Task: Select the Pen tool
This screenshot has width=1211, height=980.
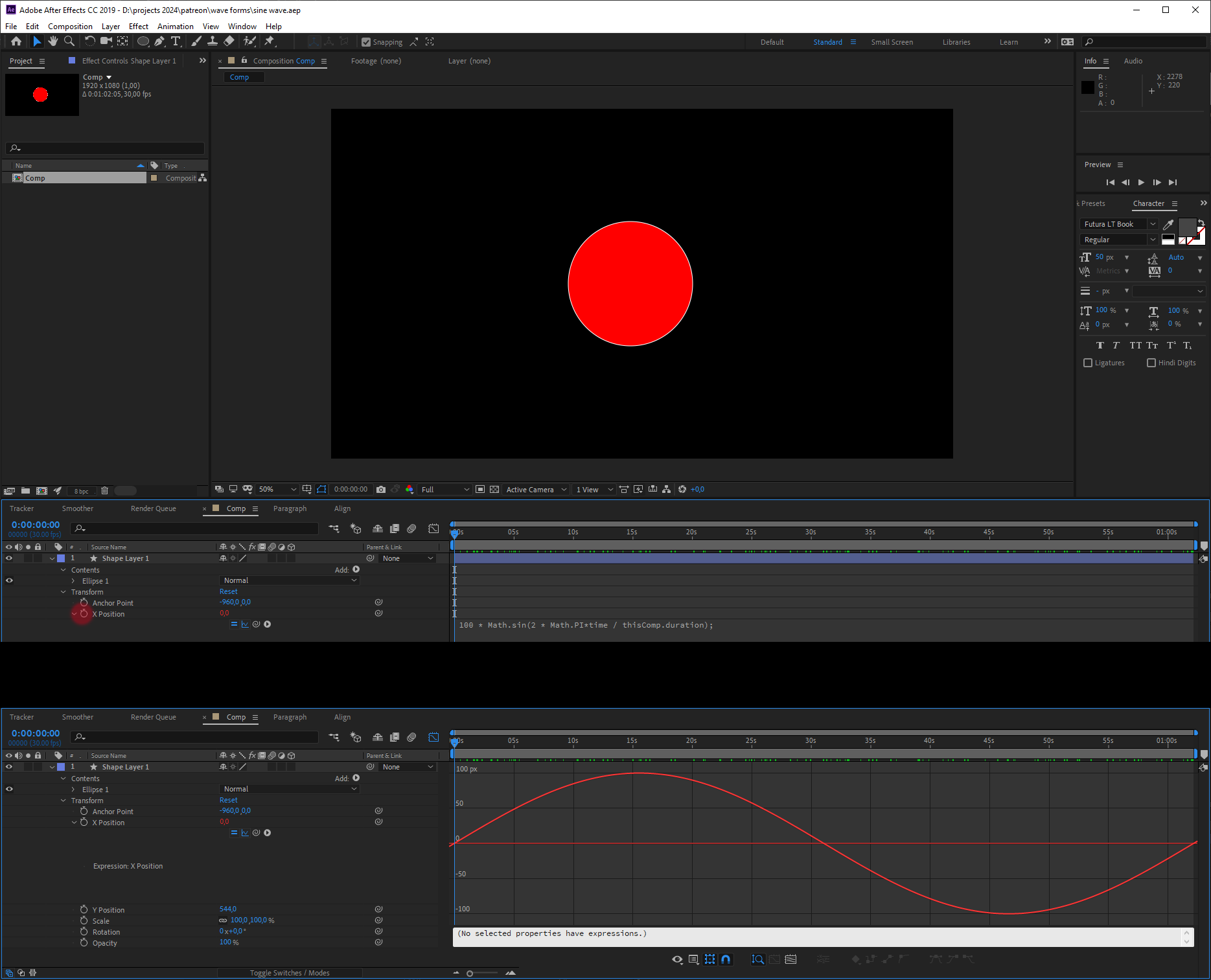Action: [159, 41]
